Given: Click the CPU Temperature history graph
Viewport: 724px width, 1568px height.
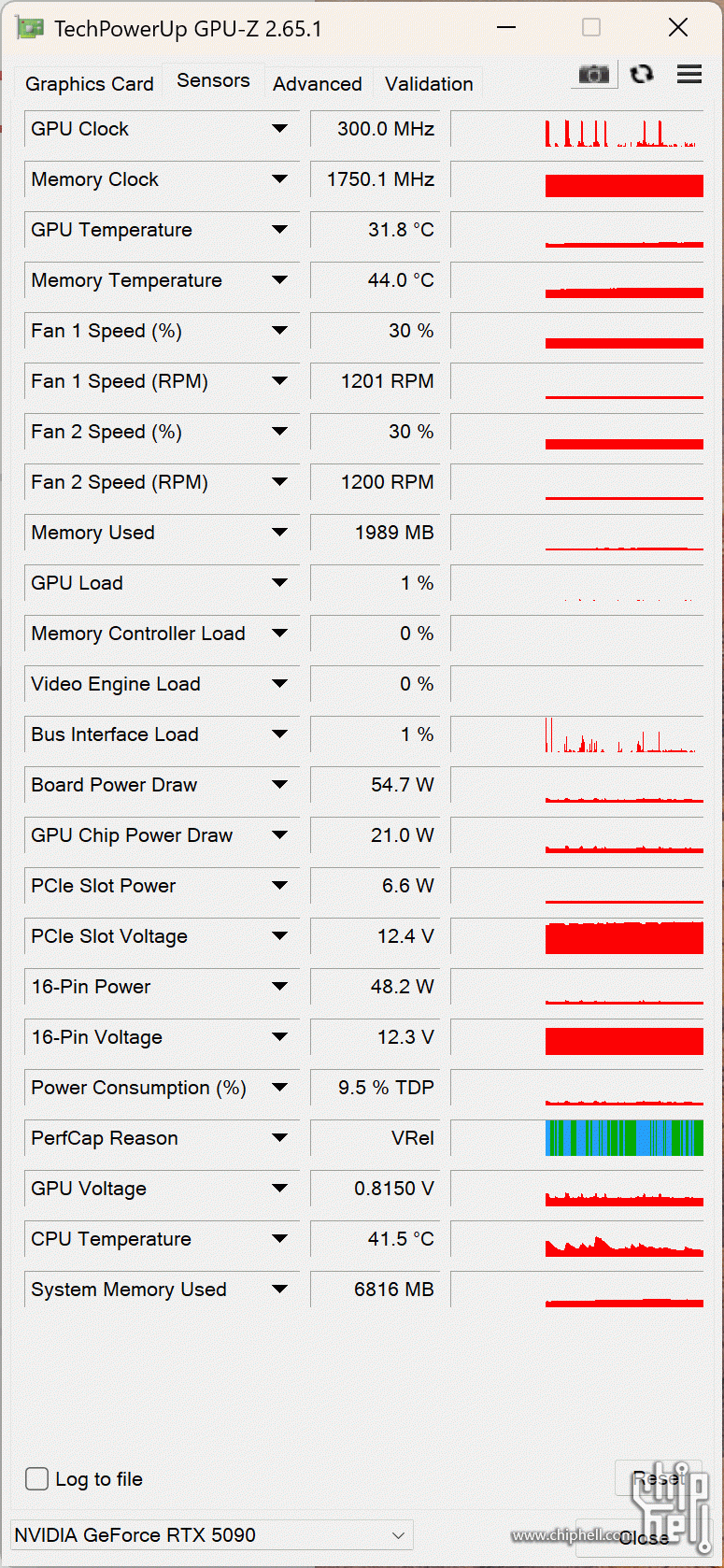Looking at the screenshot, I should (624, 1239).
